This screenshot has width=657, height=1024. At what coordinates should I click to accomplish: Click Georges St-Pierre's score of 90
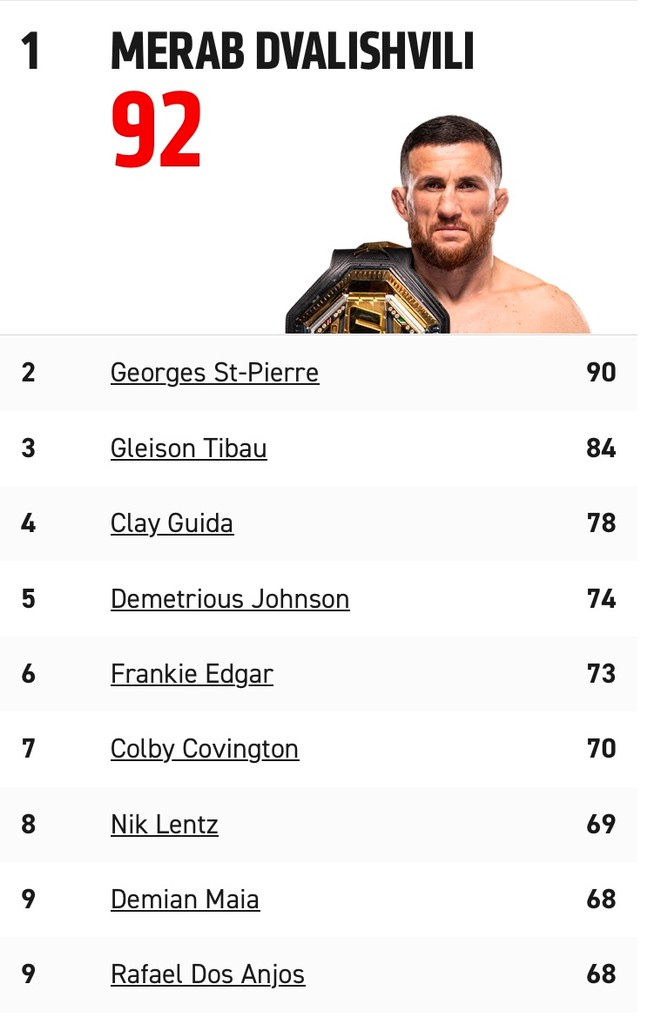point(601,373)
